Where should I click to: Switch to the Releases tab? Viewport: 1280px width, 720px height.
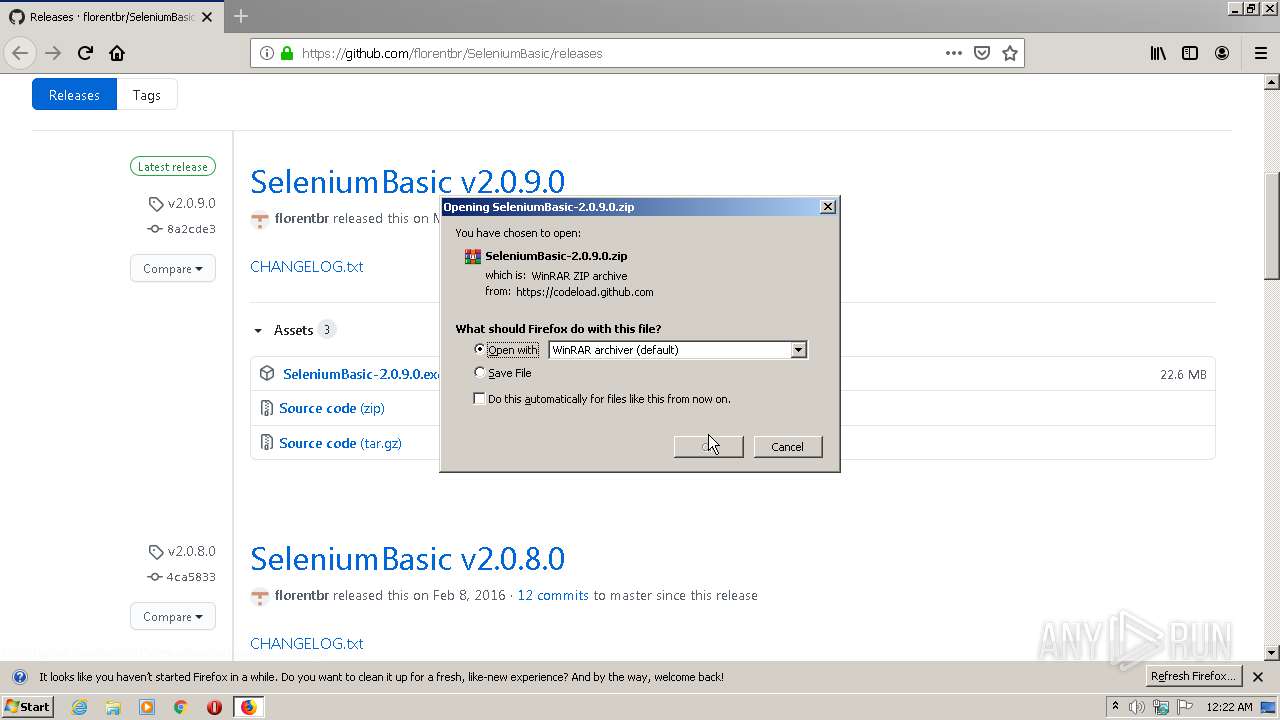click(x=74, y=95)
